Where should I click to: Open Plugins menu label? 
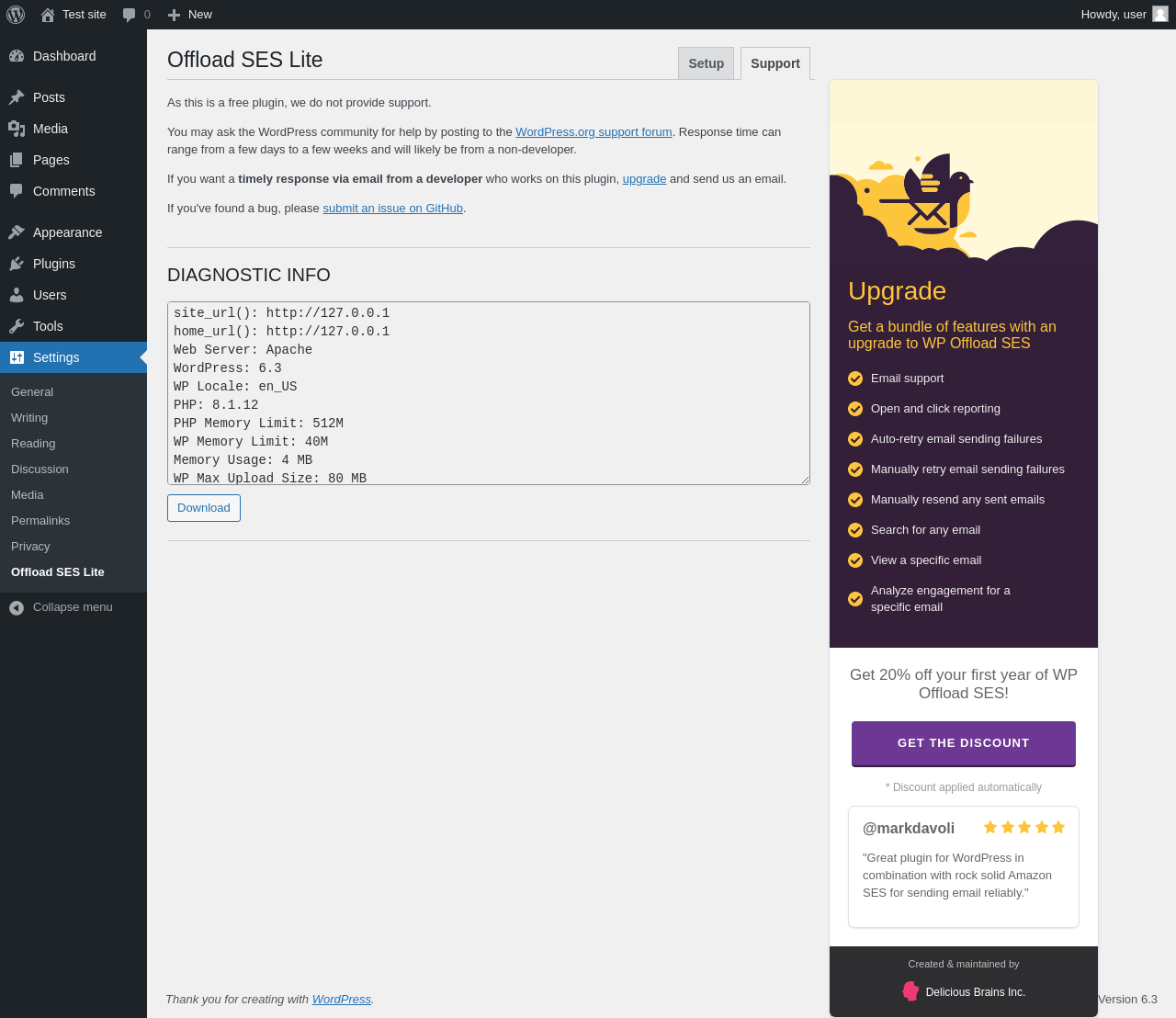coord(54,264)
